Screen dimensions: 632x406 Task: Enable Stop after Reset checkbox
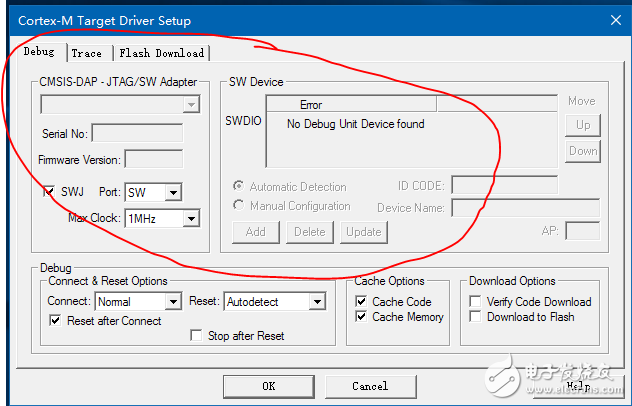(196, 335)
